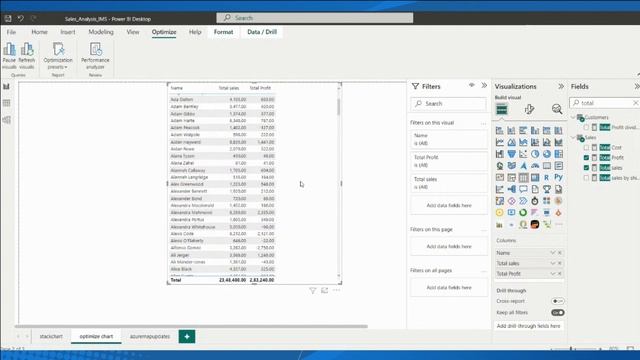
Task: Choose the Funnel visual
Action: coord(511,154)
